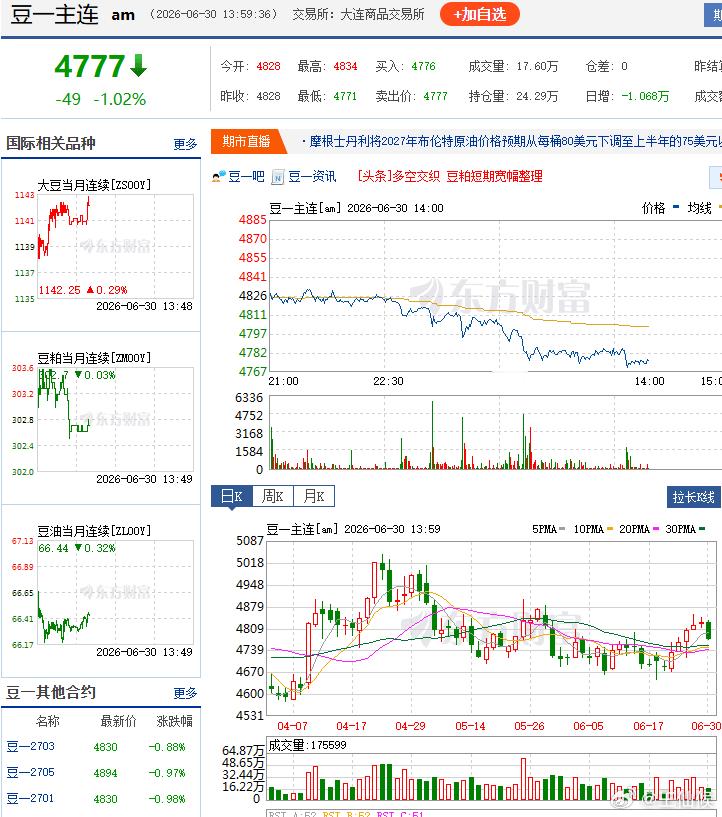Open contract 豆一2703
Image resolution: width=722 pixels, height=817 pixels.
point(30,746)
